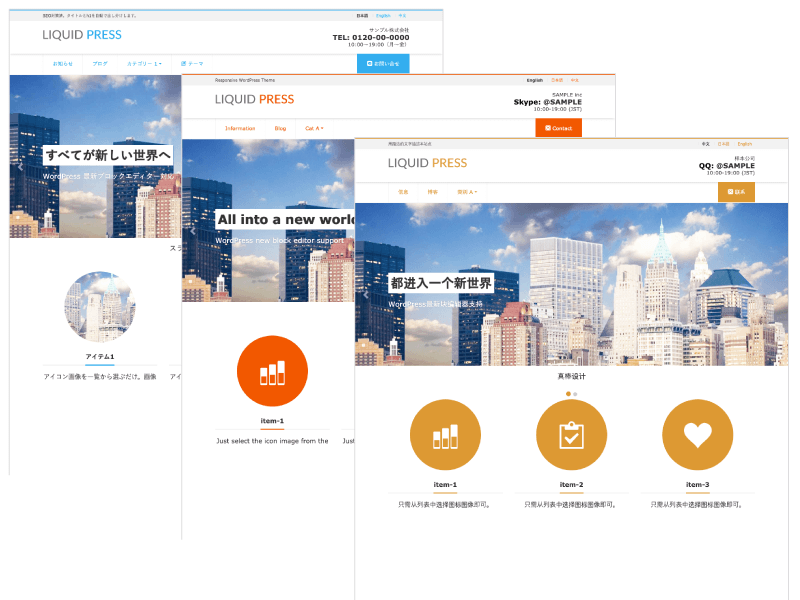Select 信息 in the gold site navigation
The height and width of the screenshot is (600, 800).
tap(403, 192)
